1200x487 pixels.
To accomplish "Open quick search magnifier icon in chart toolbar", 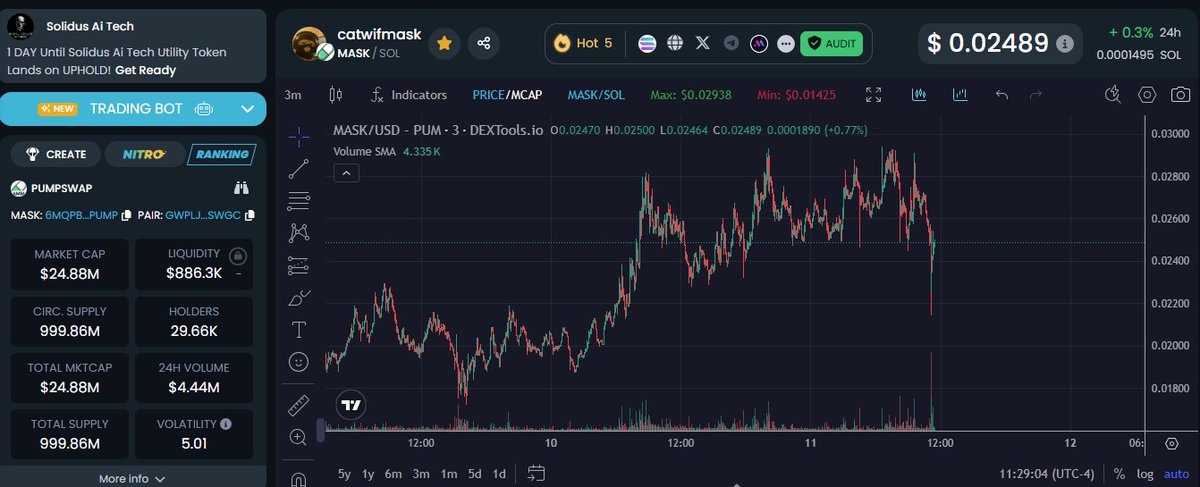I will 1113,95.
